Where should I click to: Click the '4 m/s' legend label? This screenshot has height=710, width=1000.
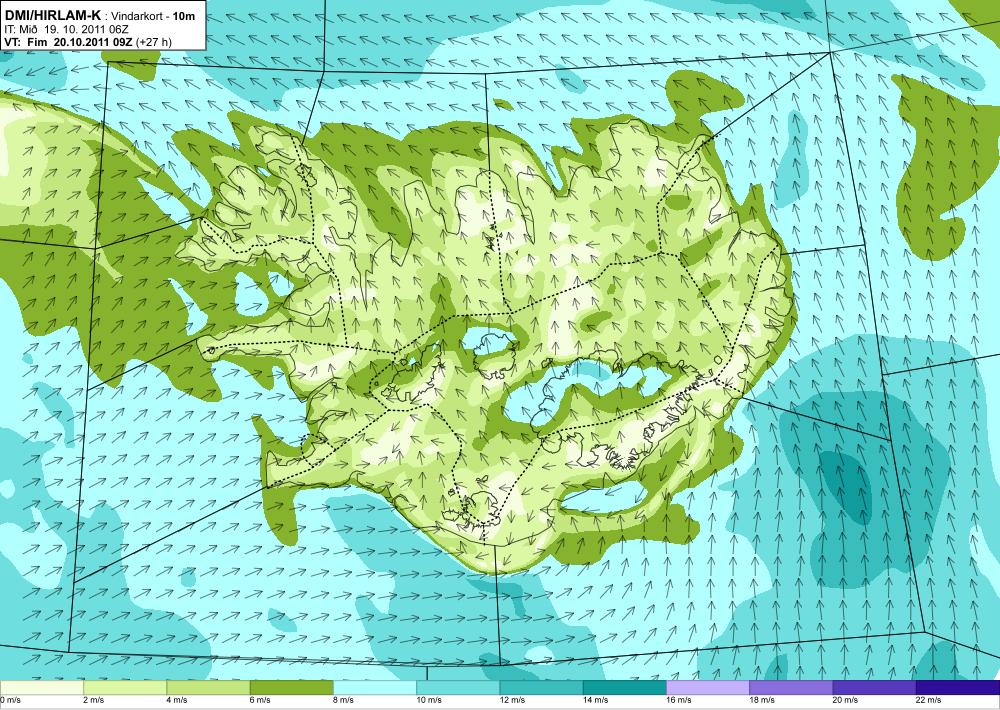click(x=177, y=700)
